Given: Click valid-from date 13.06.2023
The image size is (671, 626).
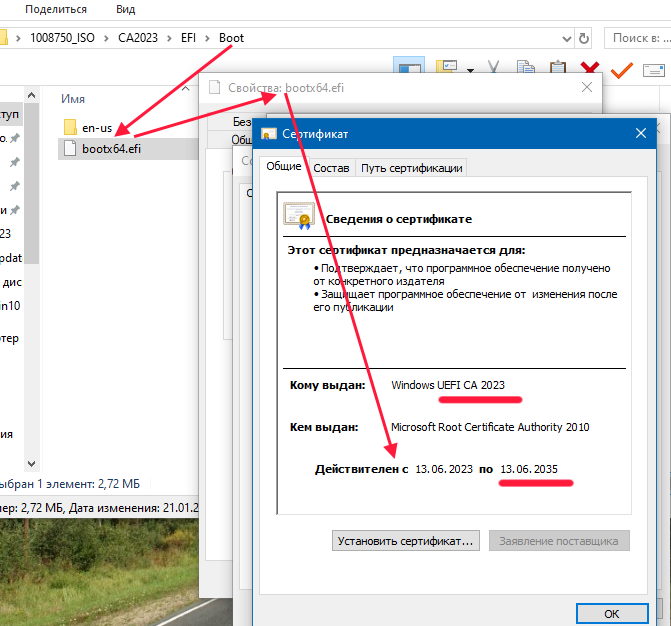Looking at the screenshot, I should tap(444, 469).
